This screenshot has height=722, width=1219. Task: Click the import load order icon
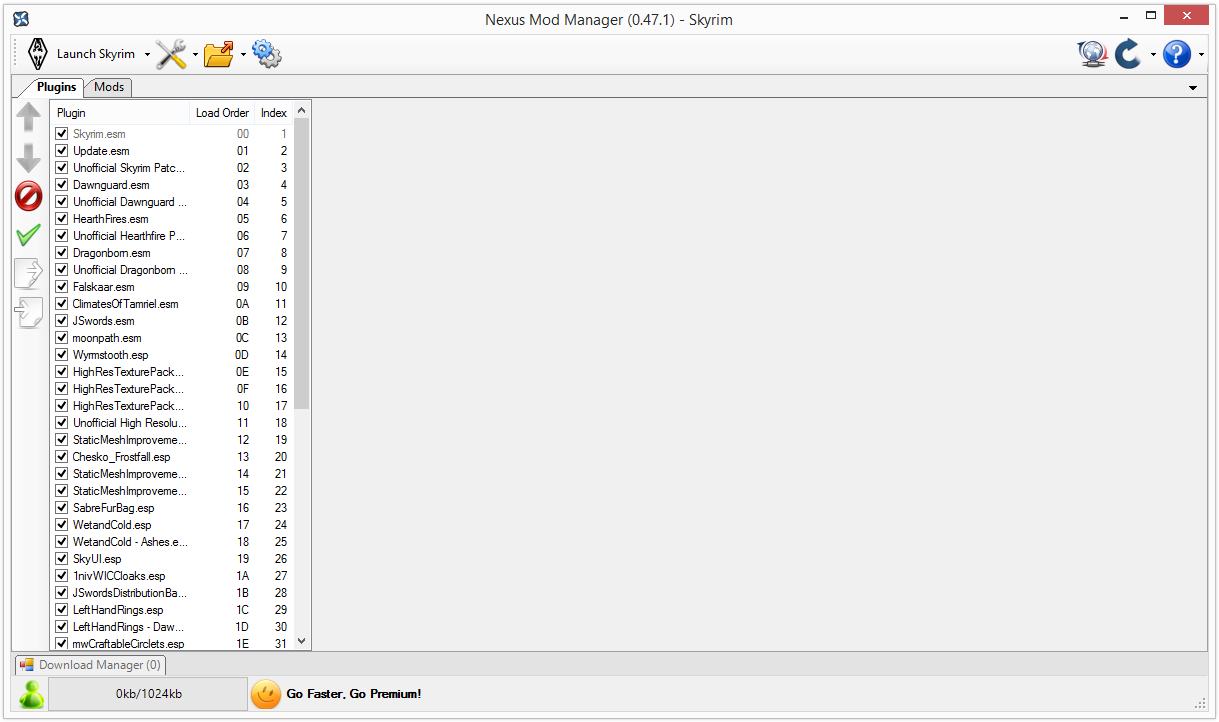point(29,312)
